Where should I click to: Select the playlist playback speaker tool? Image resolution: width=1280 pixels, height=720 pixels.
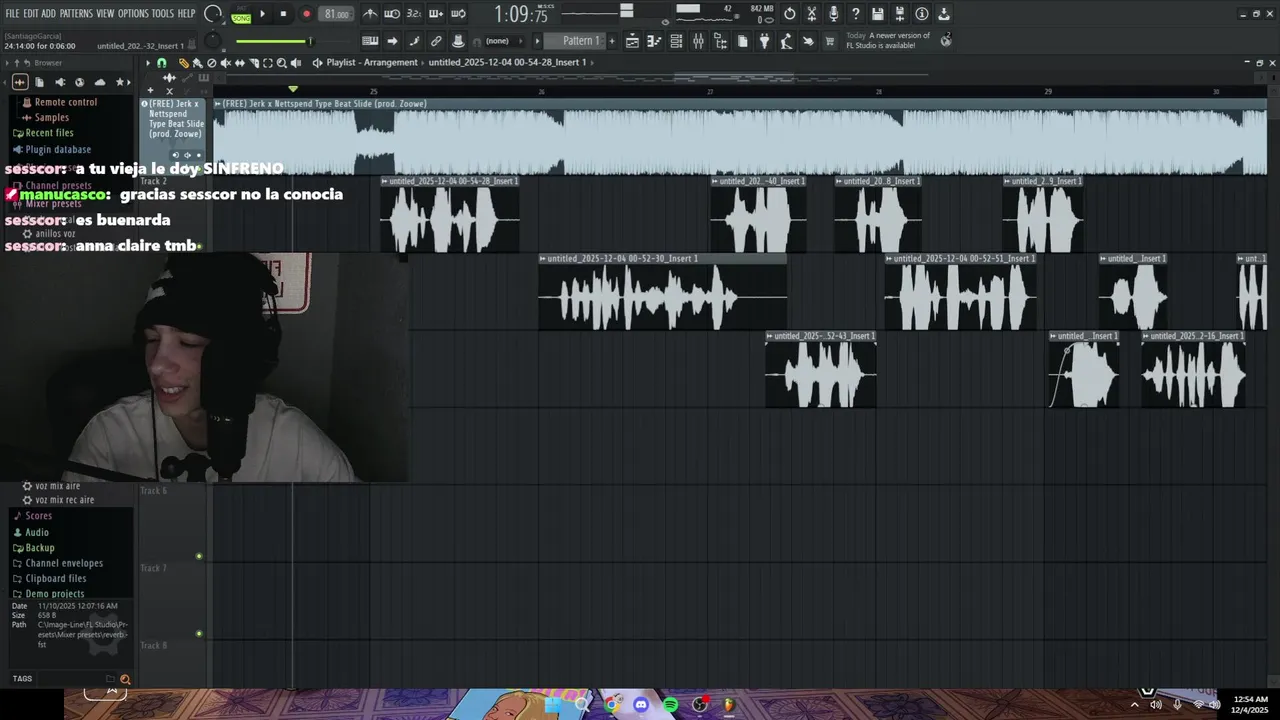[x=296, y=63]
